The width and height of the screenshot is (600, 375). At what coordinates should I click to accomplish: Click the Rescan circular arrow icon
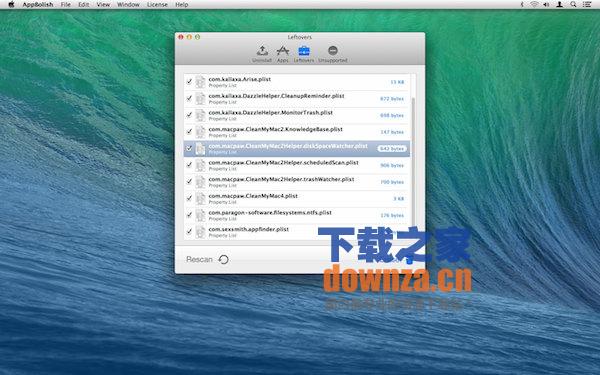tap(223, 259)
